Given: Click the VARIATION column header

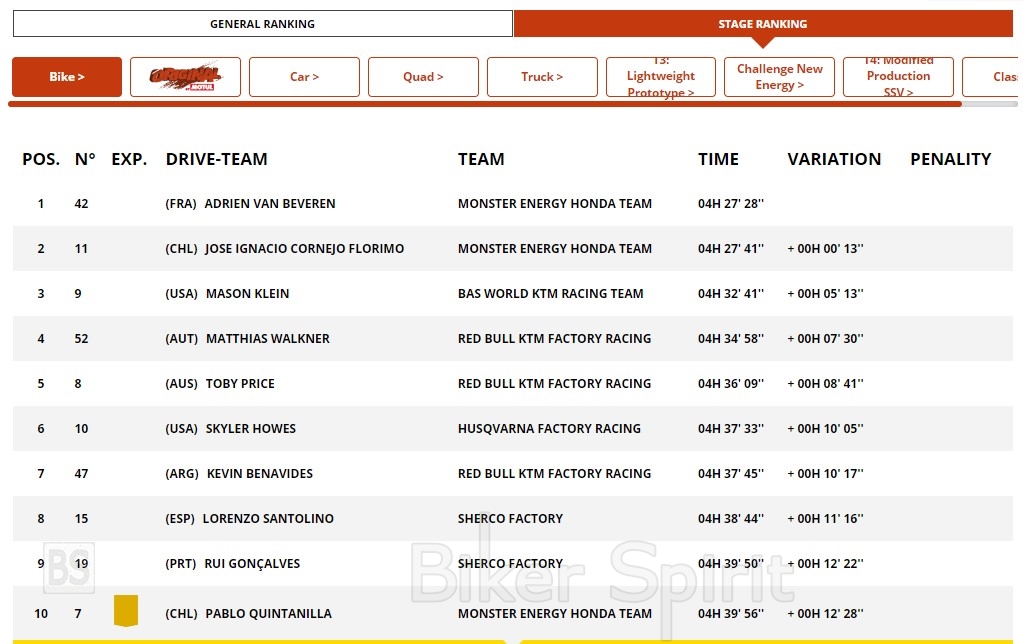Looking at the screenshot, I should click(x=834, y=159).
